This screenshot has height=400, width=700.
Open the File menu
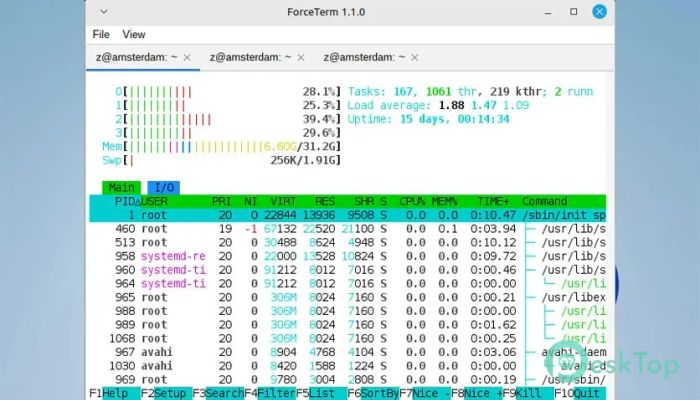101,34
